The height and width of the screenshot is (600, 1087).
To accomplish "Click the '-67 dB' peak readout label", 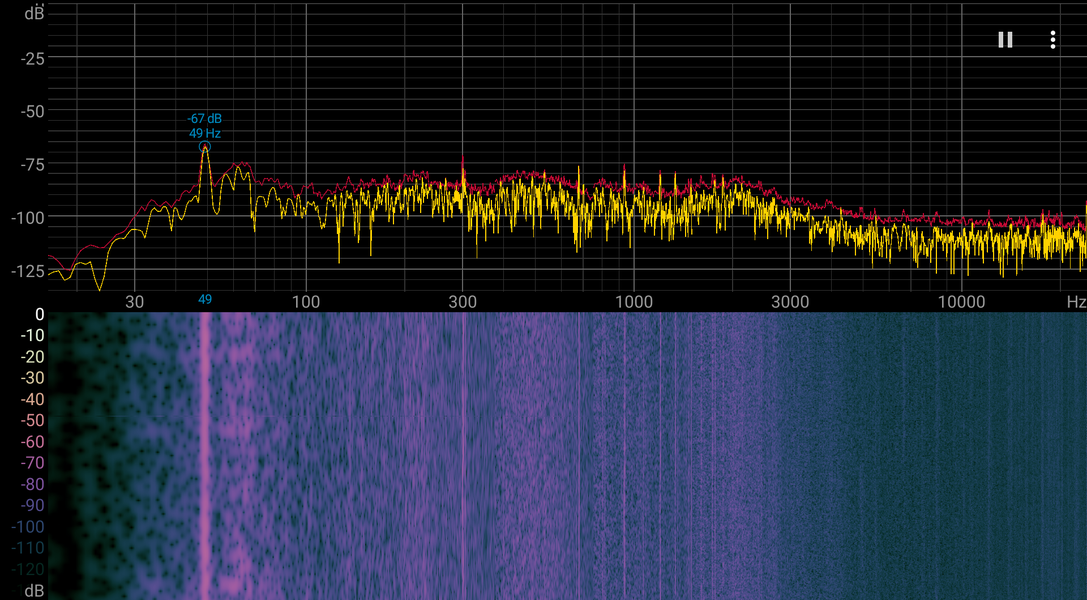I will [205, 118].
